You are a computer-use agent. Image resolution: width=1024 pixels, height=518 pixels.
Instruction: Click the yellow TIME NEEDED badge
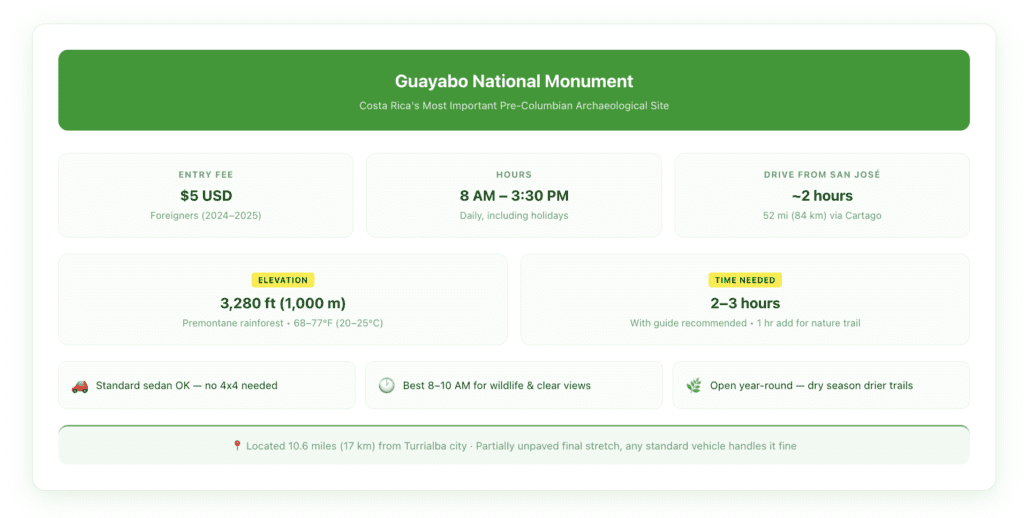click(x=745, y=280)
